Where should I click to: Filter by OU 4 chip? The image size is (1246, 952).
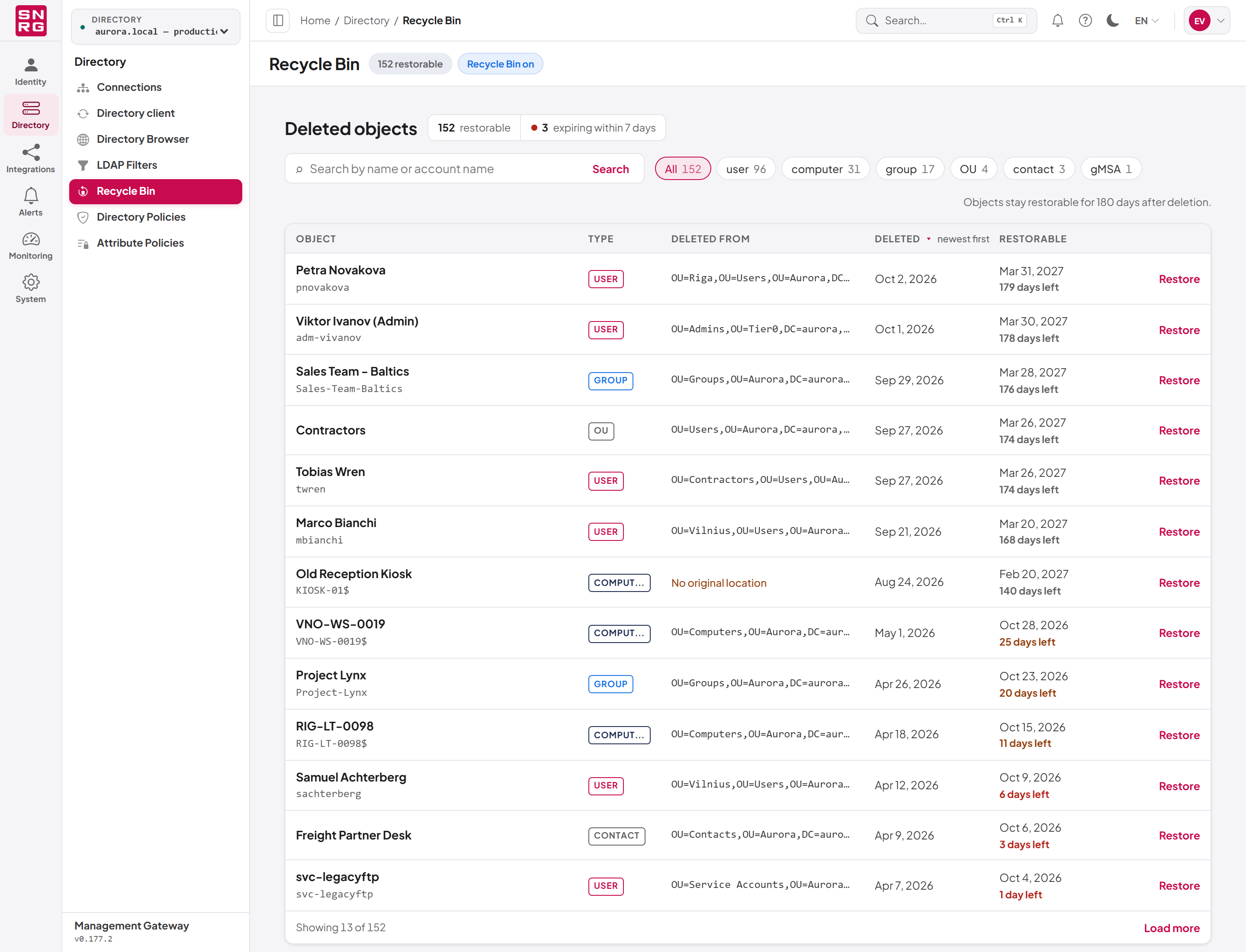click(x=973, y=169)
